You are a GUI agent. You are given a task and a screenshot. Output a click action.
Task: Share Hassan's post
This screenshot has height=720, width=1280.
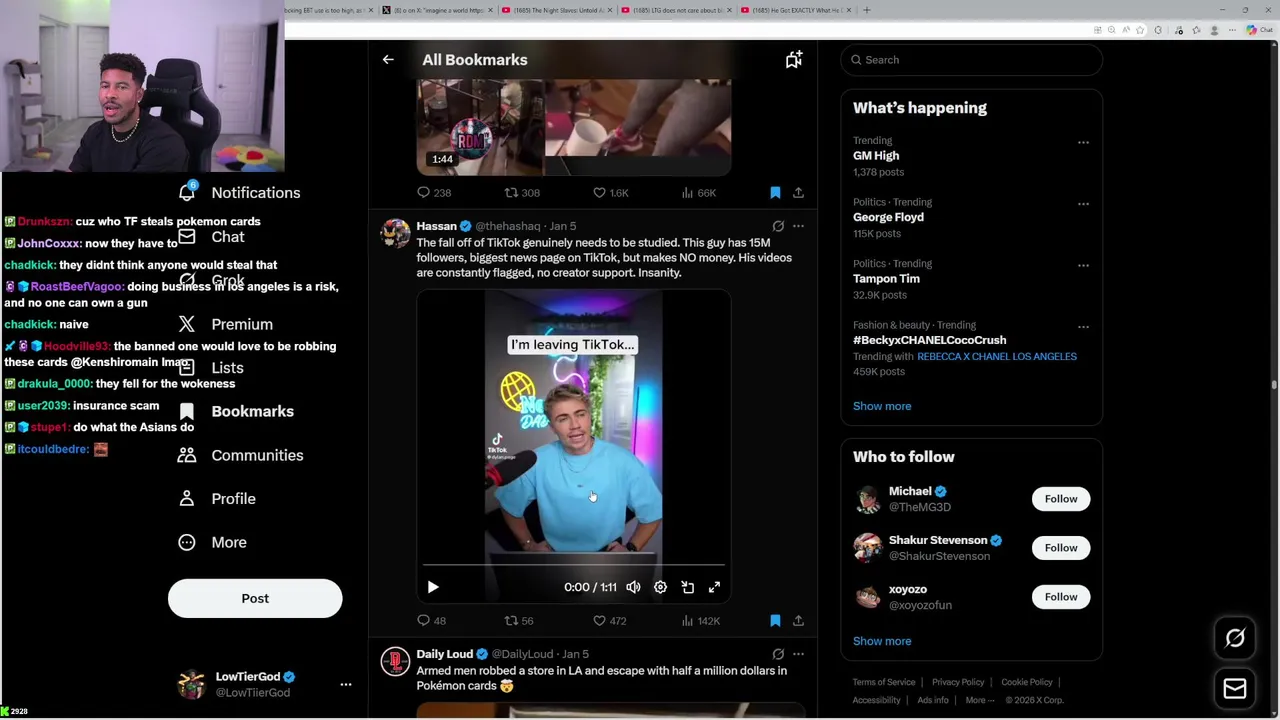[x=798, y=621]
